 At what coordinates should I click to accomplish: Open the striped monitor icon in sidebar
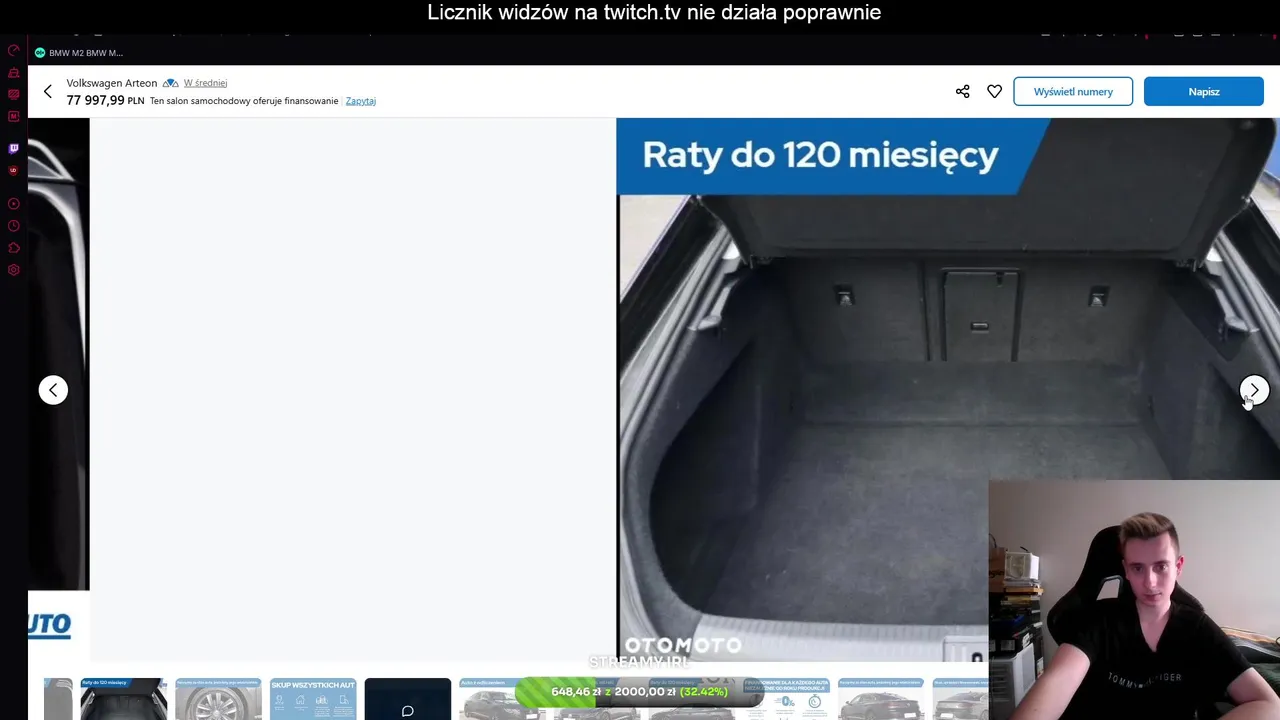click(x=13, y=94)
